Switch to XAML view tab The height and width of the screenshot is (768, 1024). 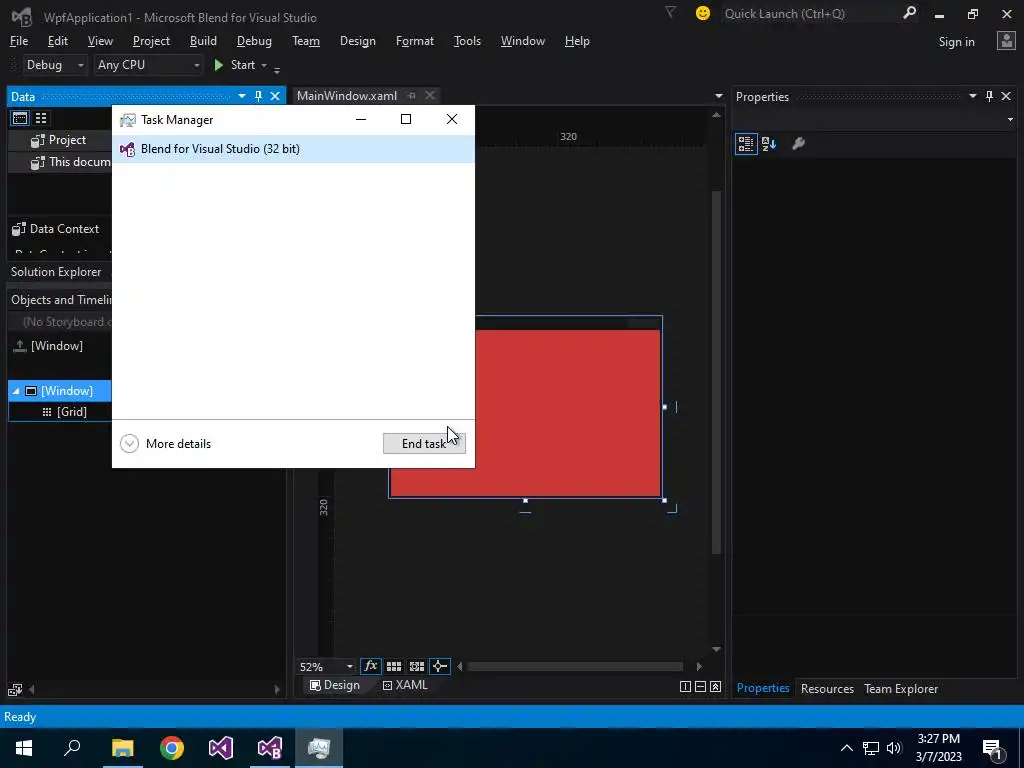click(x=405, y=685)
